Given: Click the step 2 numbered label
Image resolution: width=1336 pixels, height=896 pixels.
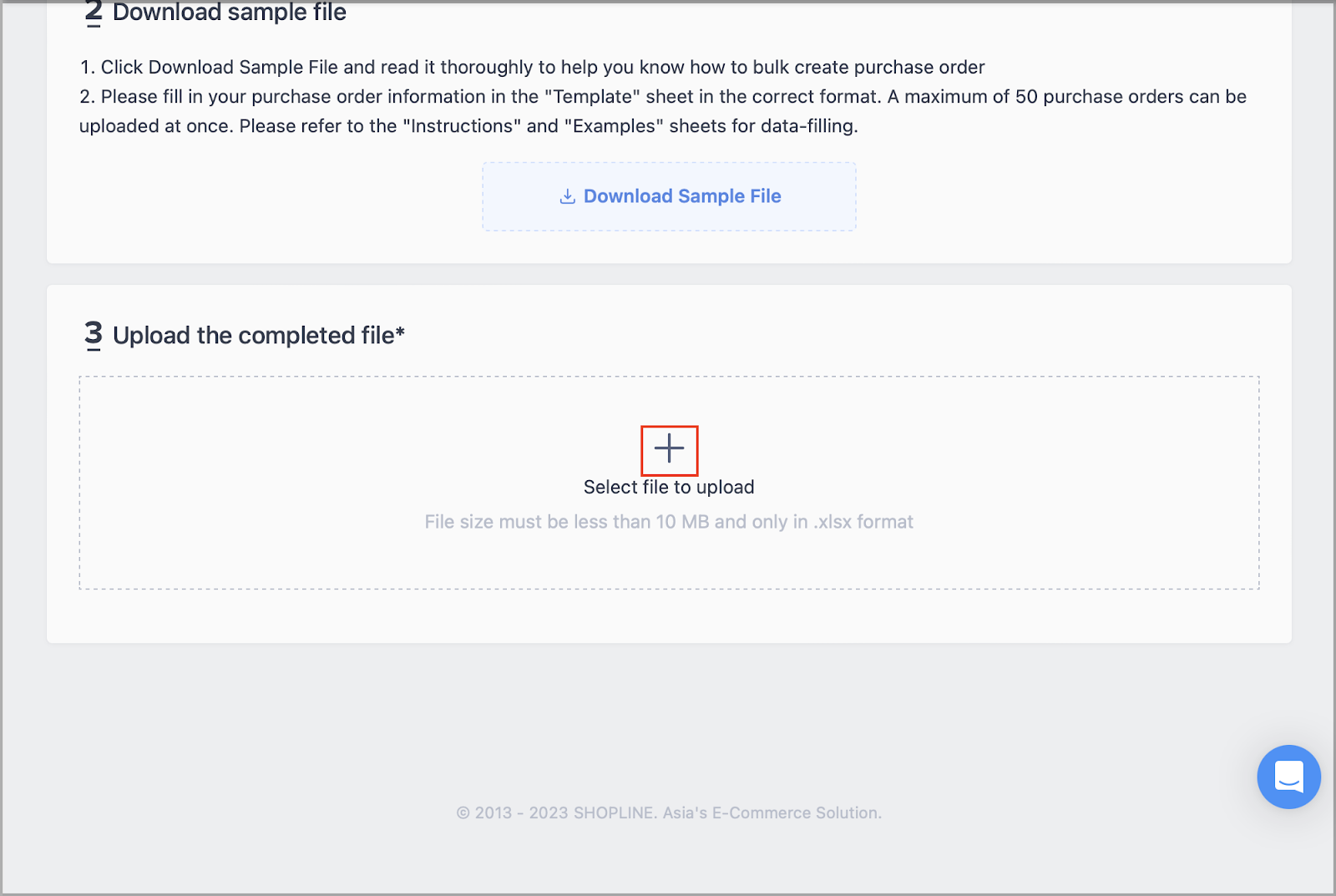Looking at the screenshot, I should coord(93,13).
